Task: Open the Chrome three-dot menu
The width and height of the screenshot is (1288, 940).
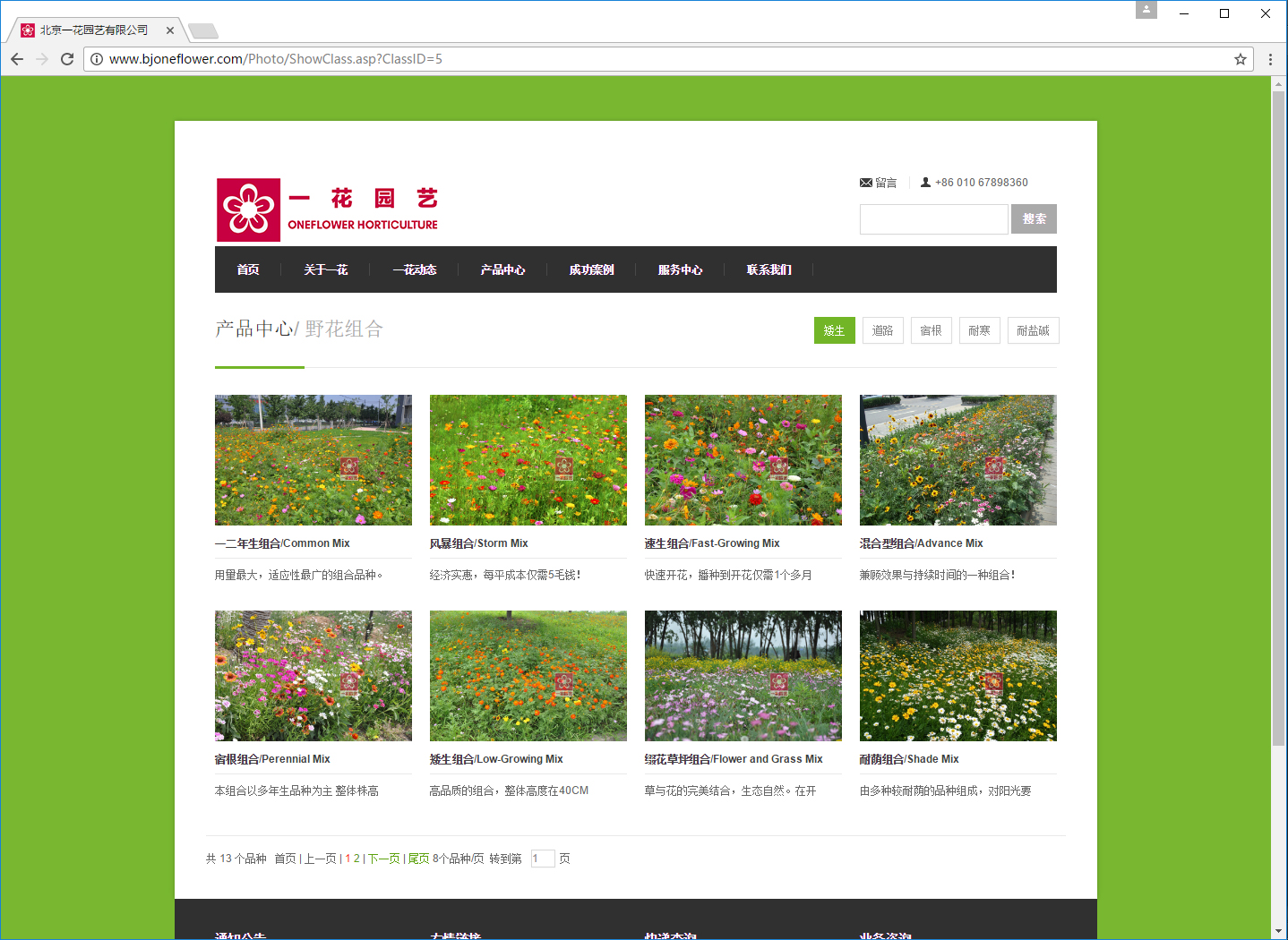Action: [x=1270, y=59]
